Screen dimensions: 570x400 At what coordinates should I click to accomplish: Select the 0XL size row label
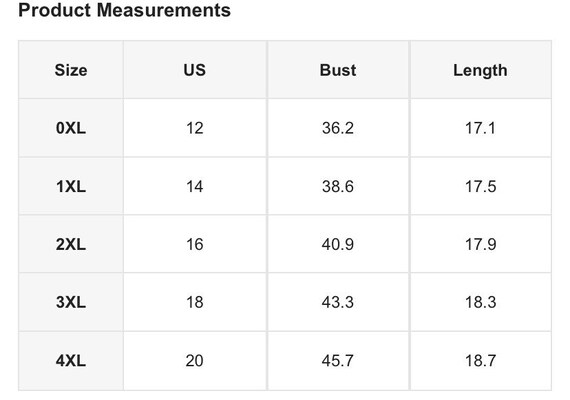pos(71,128)
